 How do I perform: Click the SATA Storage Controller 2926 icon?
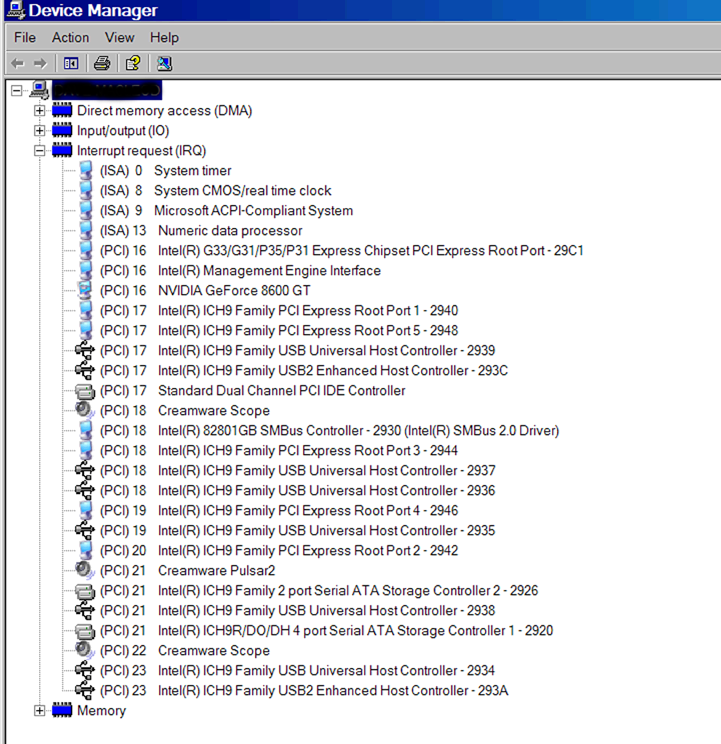coord(85,591)
